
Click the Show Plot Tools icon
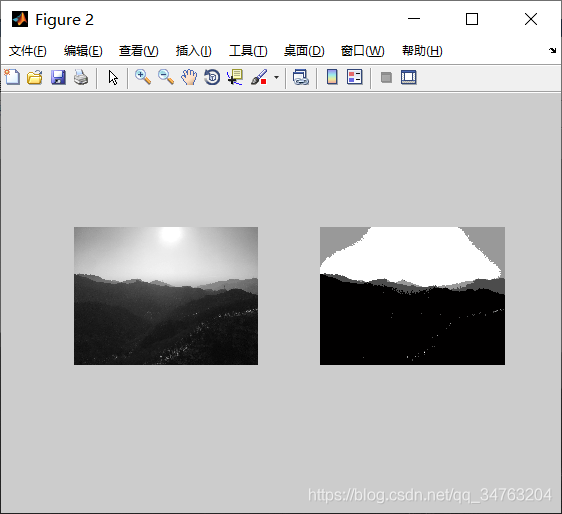pos(409,77)
